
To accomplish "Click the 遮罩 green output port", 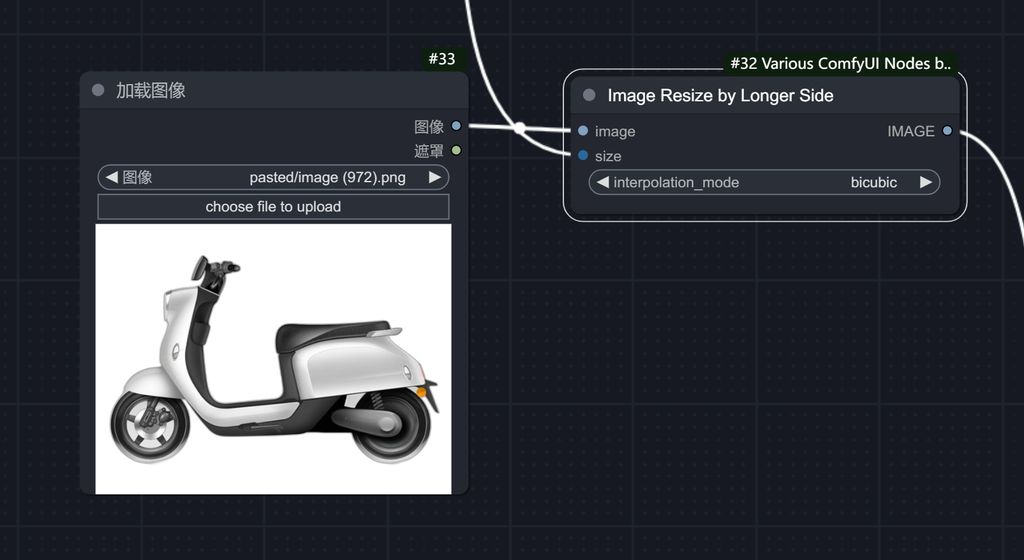I will click(x=456, y=151).
